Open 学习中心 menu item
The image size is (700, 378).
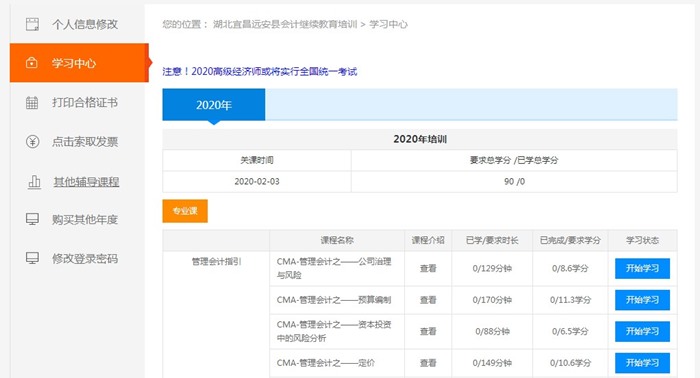coord(74,63)
